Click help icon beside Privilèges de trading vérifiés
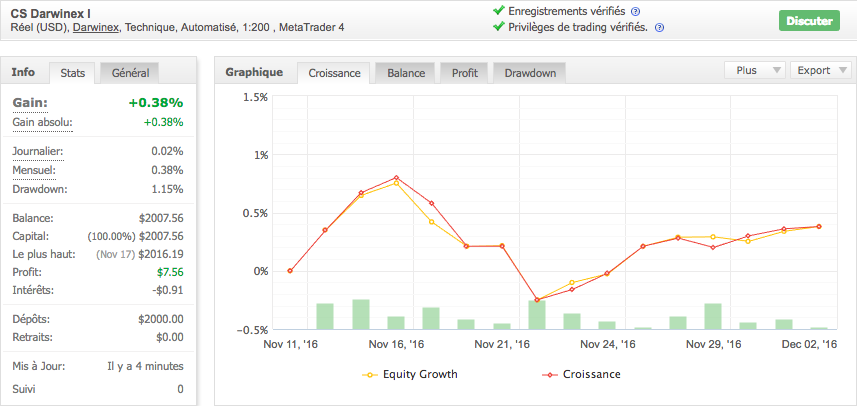The image size is (857, 406). 659,27
